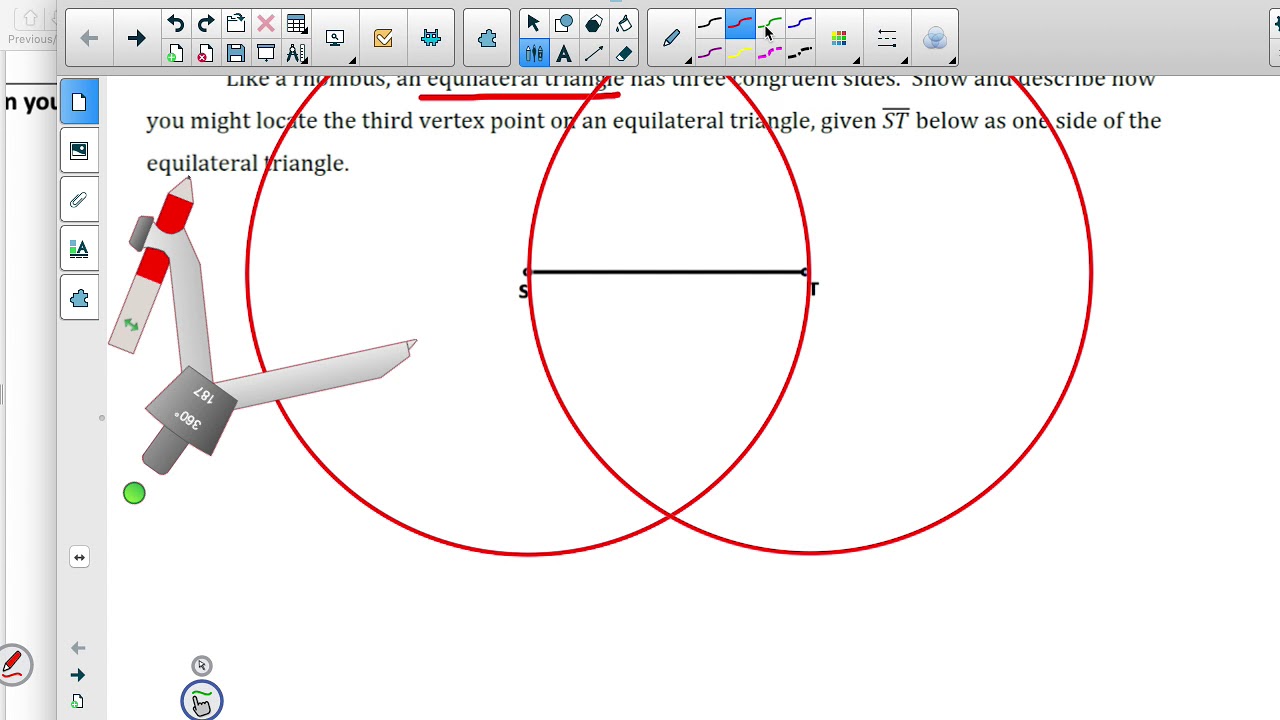The height and width of the screenshot is (720, 1280).
Task: Choose the Fill paint bucket tool
Action: [x=624, y=24]
